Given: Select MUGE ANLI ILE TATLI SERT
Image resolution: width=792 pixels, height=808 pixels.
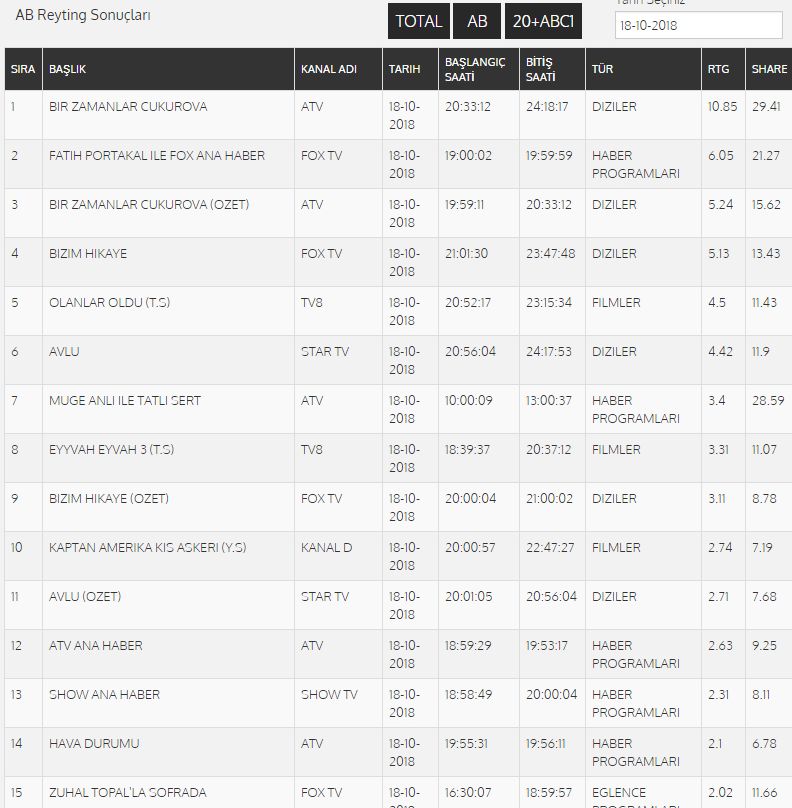Looking at the screenshot, I should (x=125, y=400).
